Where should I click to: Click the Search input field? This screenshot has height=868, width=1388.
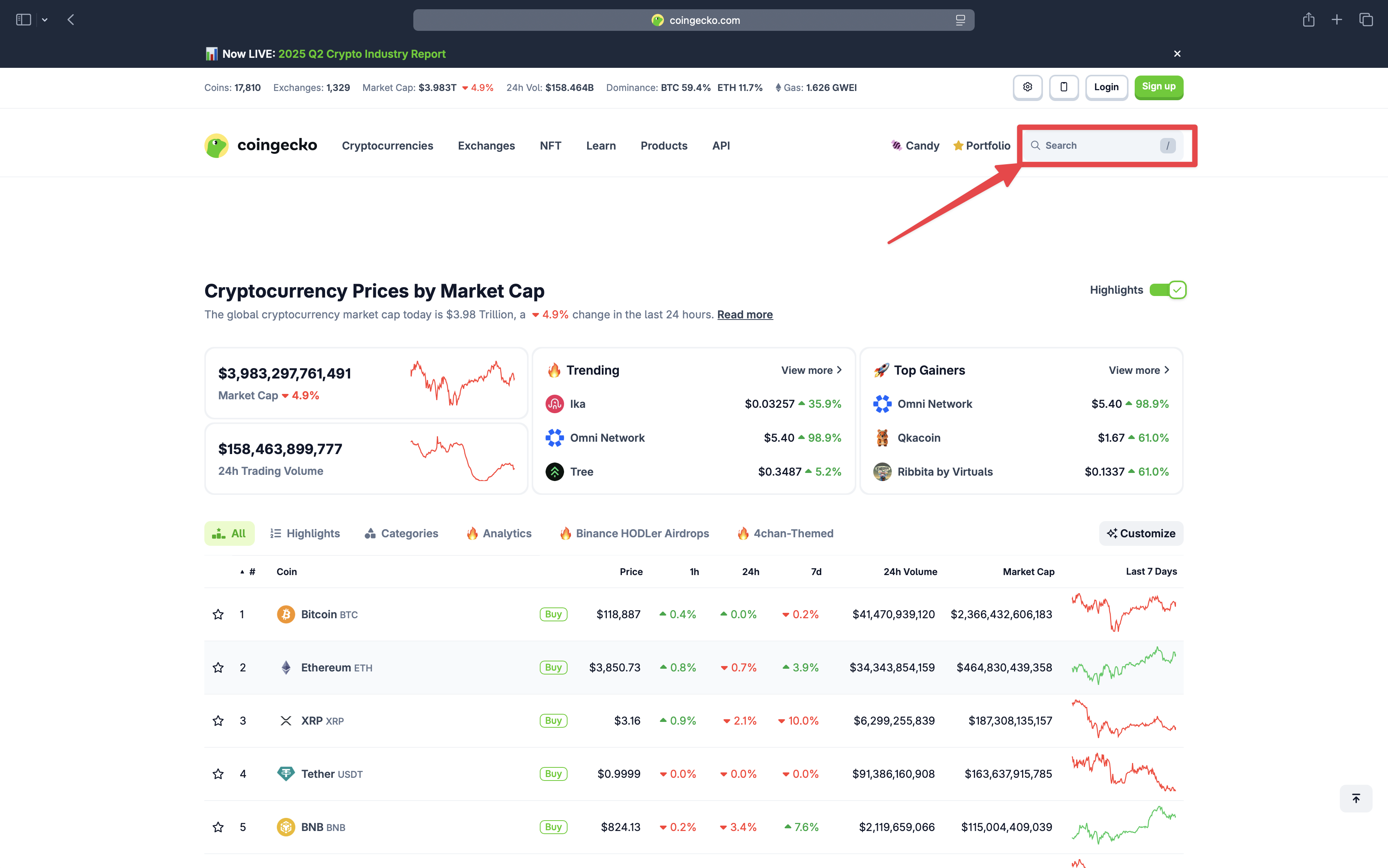[x=1103, y=145]
